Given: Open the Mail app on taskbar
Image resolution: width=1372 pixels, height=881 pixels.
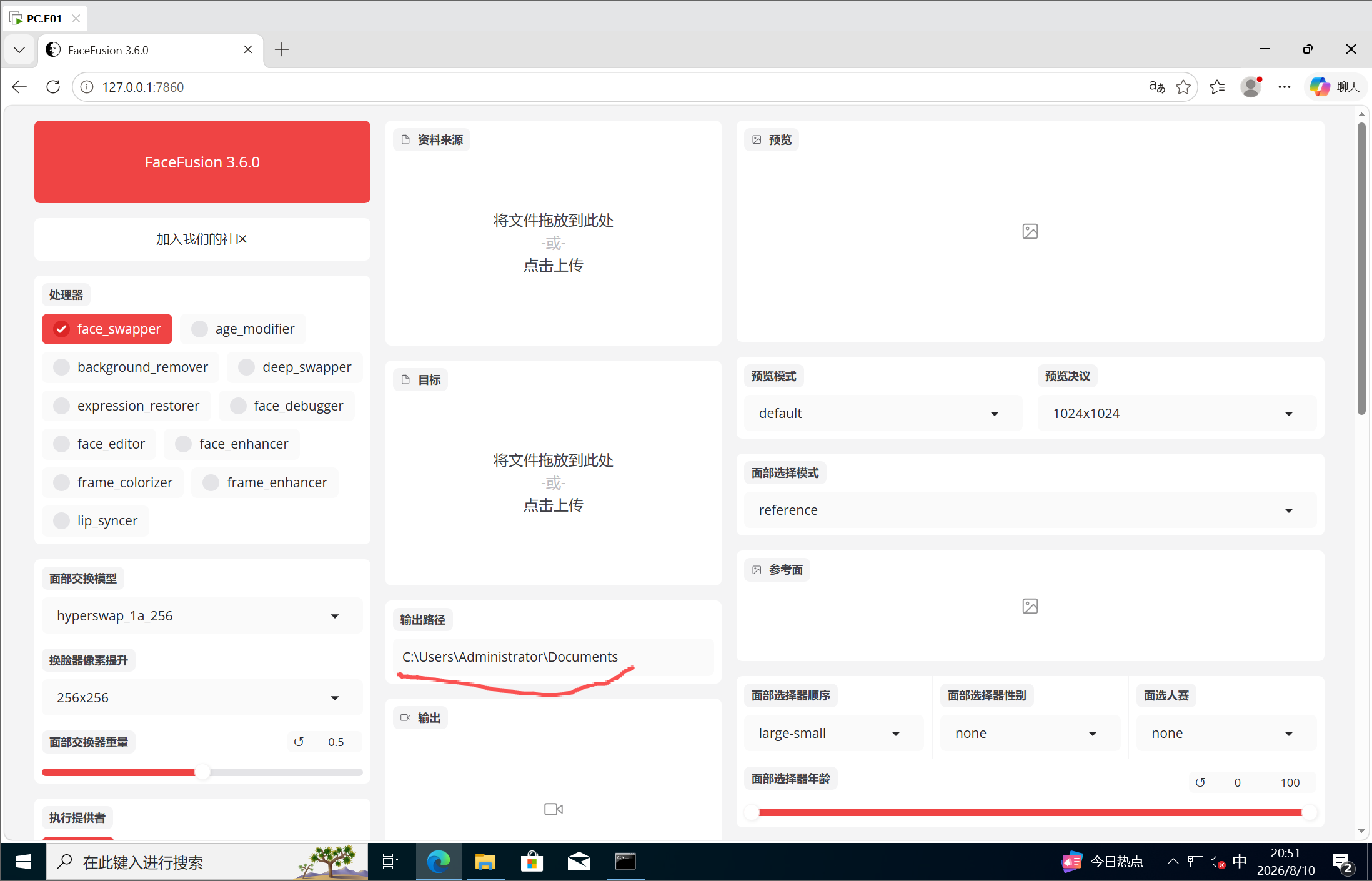Looking at the screenshot, I should 579,862.
